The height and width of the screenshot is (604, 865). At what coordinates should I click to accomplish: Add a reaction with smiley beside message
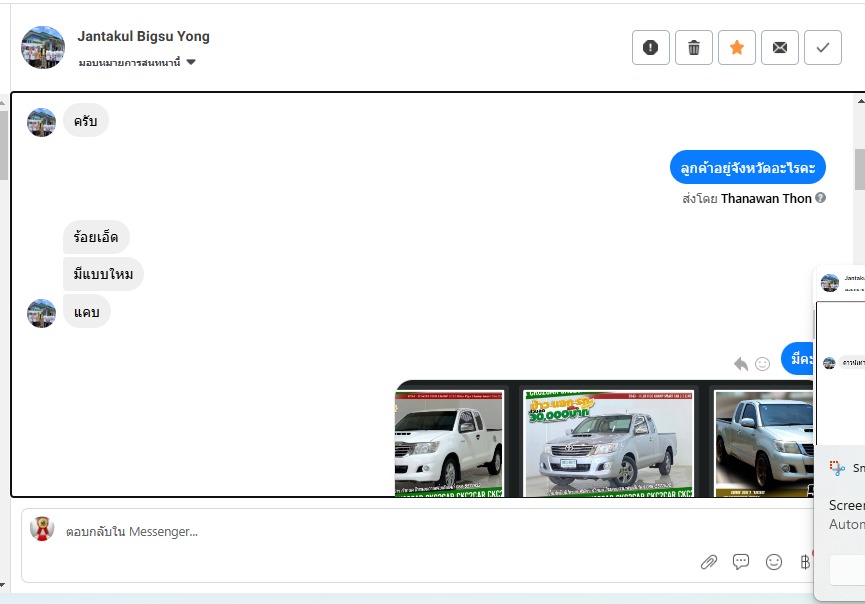[x=762, y=364]
